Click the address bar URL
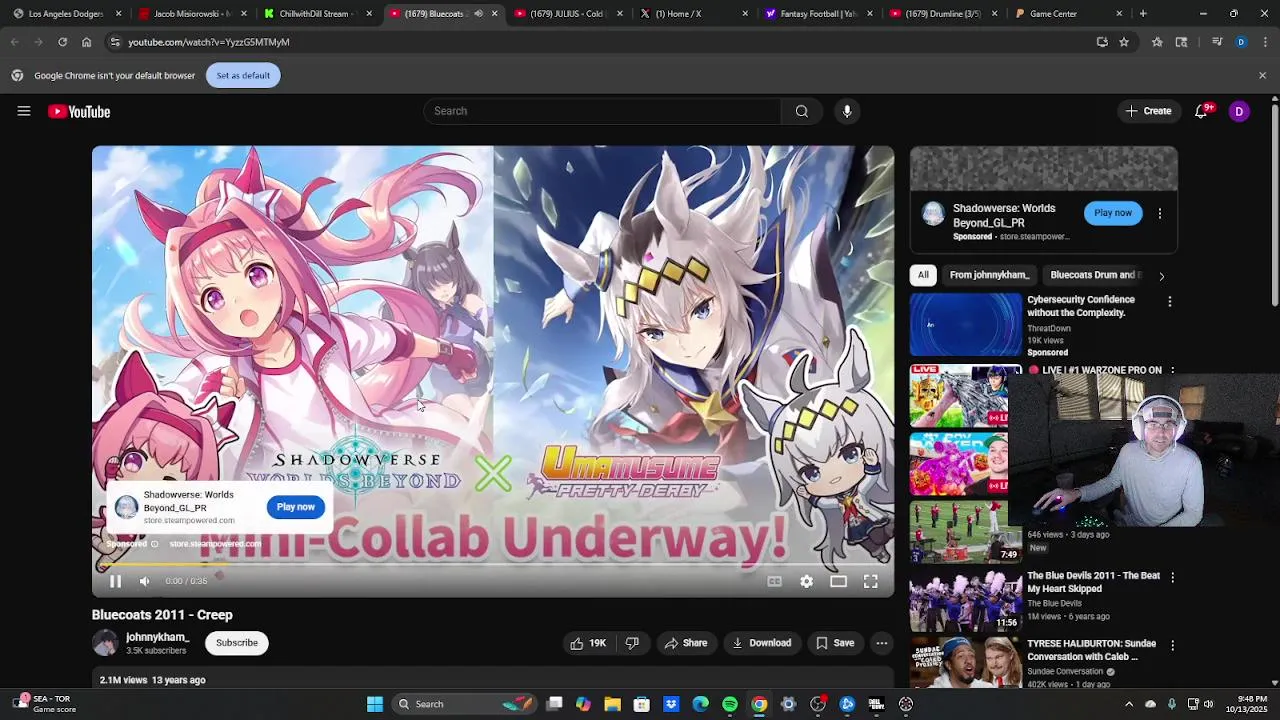Viewport: 1280px width, 720px height. coord(209,42)
